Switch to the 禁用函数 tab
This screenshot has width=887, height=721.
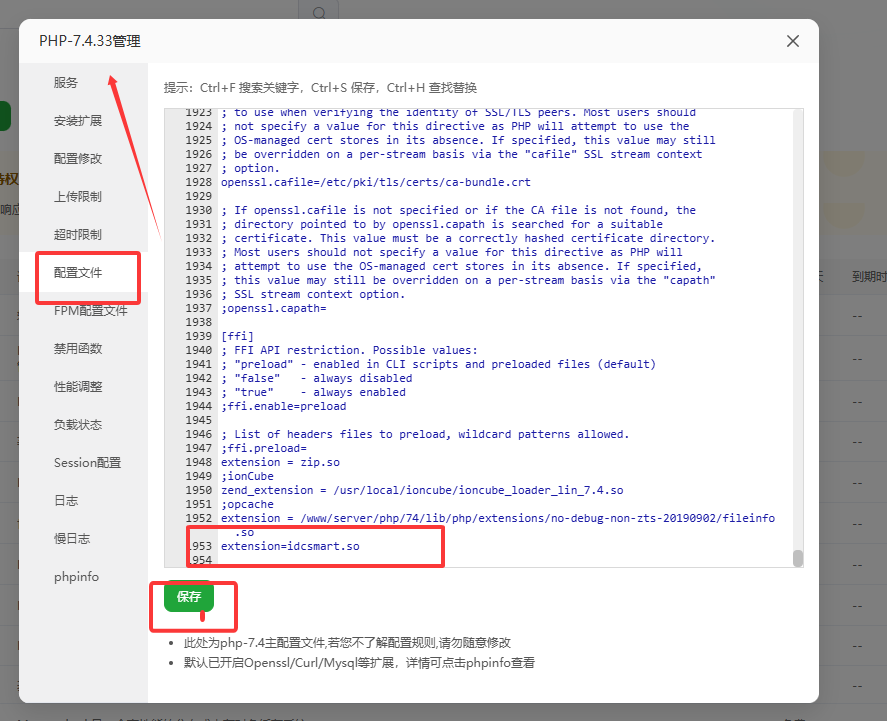click(x=78, y=349)
